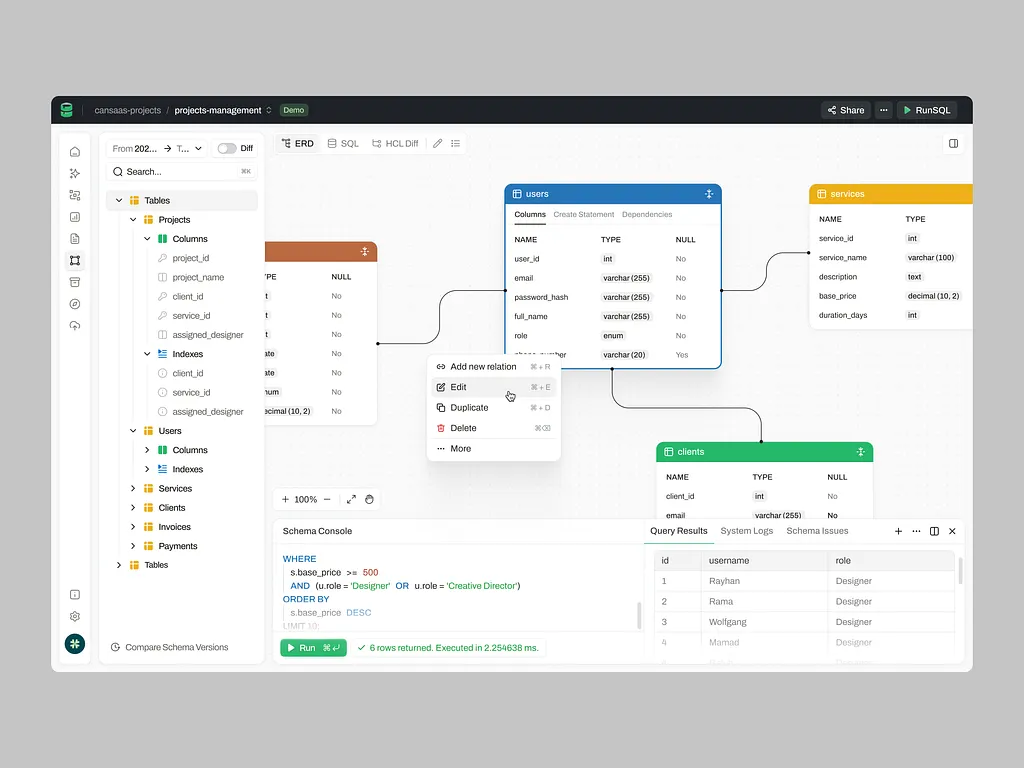This screenshot has height=768, width=1024.
Task: Select the hand pan tool
Action: 369,499
